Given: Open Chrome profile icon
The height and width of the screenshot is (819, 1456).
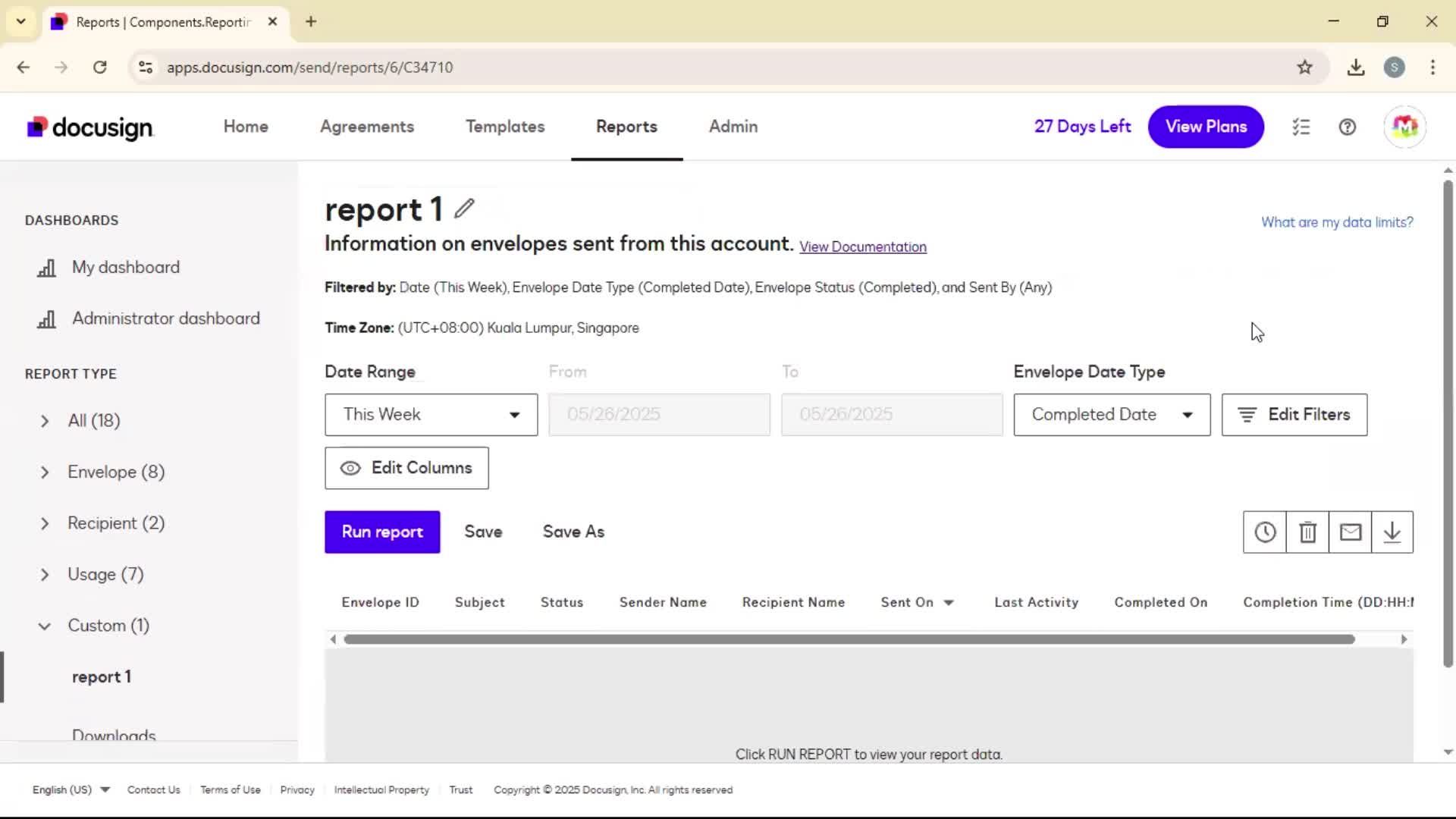Looking at the screenshot, I should click(1394, 67).
